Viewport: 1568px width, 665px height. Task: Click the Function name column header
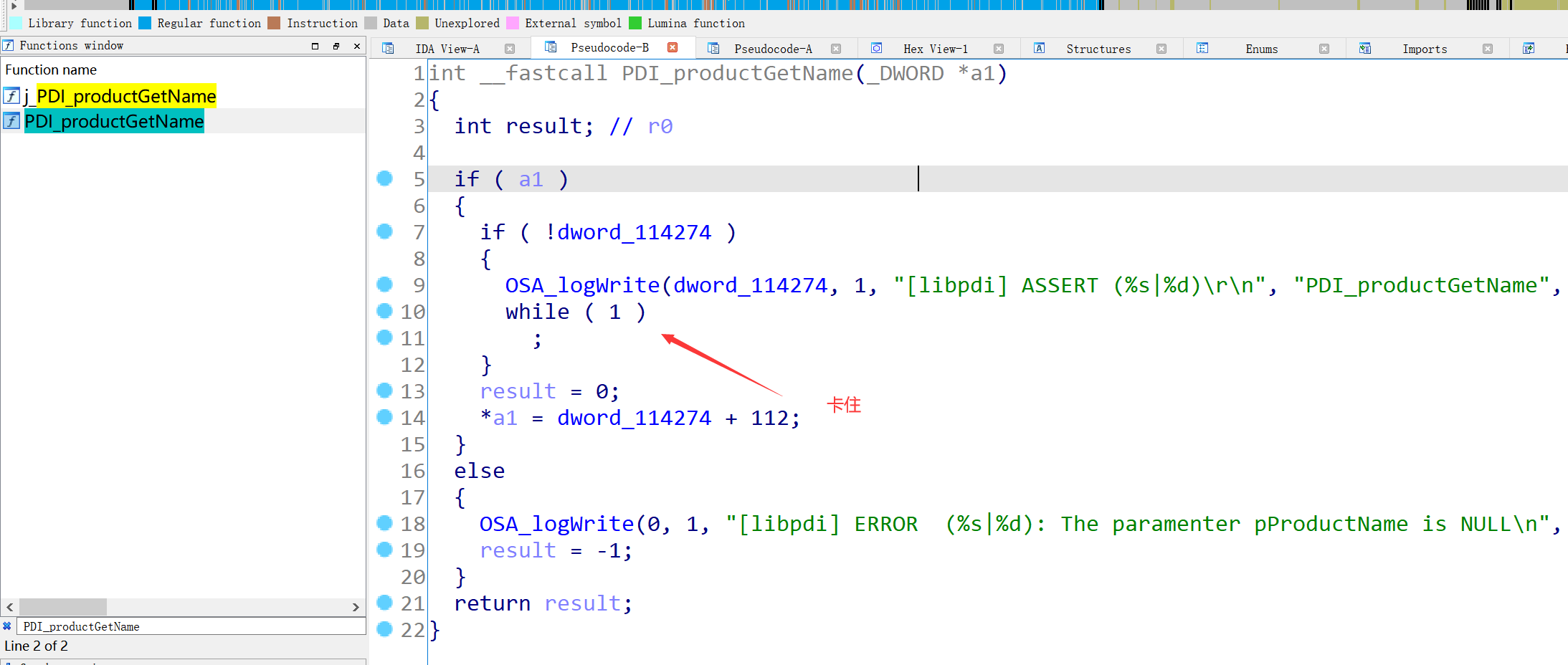click(x=51, y=70)
